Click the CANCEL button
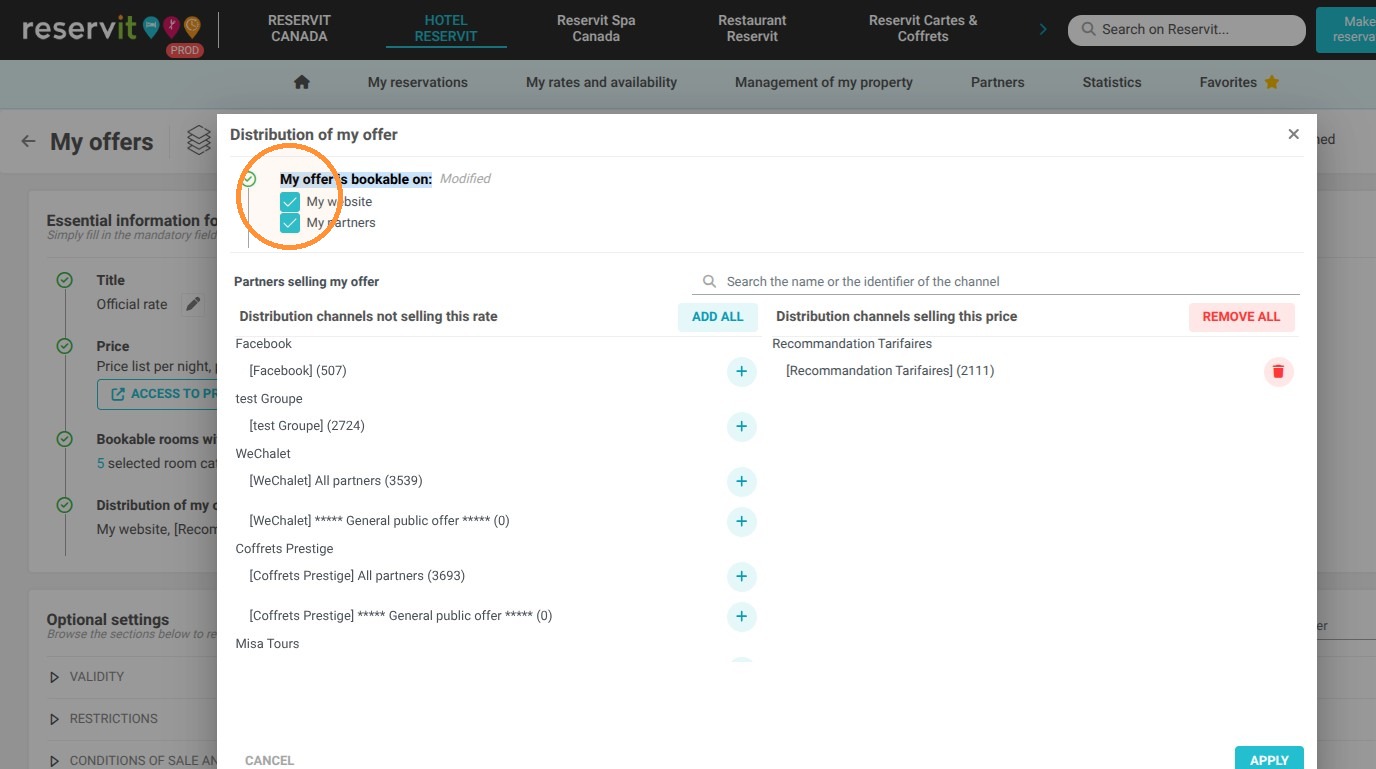Image resolution: width=1376 pixels, height=769 pixels. click(x=270, y=760)
